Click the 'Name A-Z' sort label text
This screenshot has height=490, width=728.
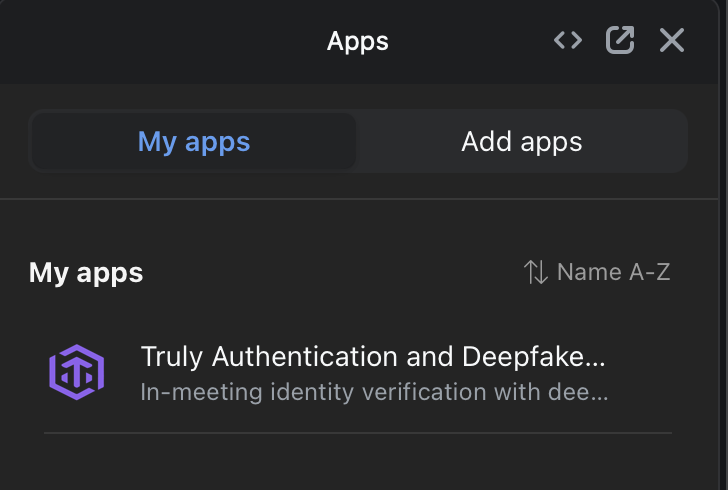point(613,272)
